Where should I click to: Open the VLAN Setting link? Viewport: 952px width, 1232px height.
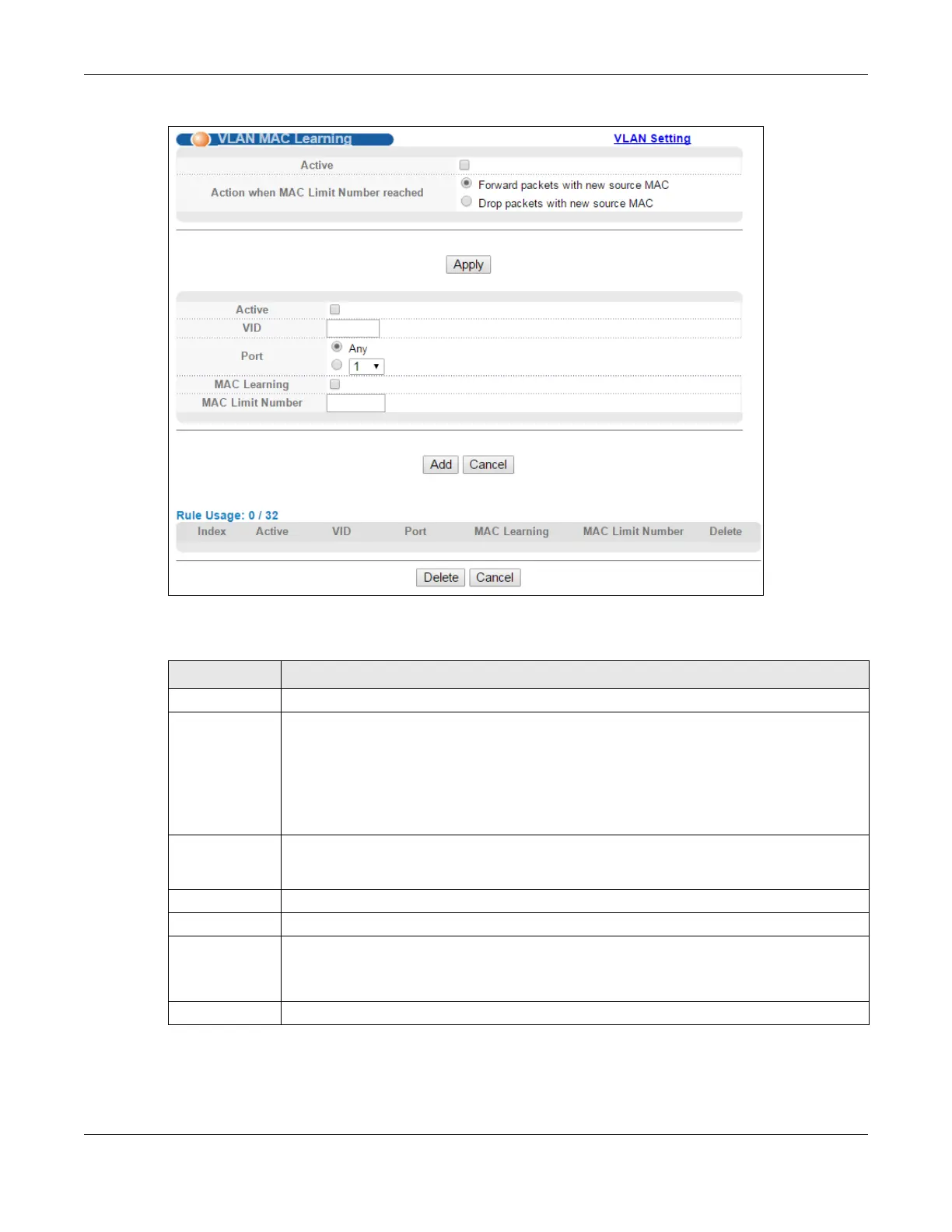(652, 138)
